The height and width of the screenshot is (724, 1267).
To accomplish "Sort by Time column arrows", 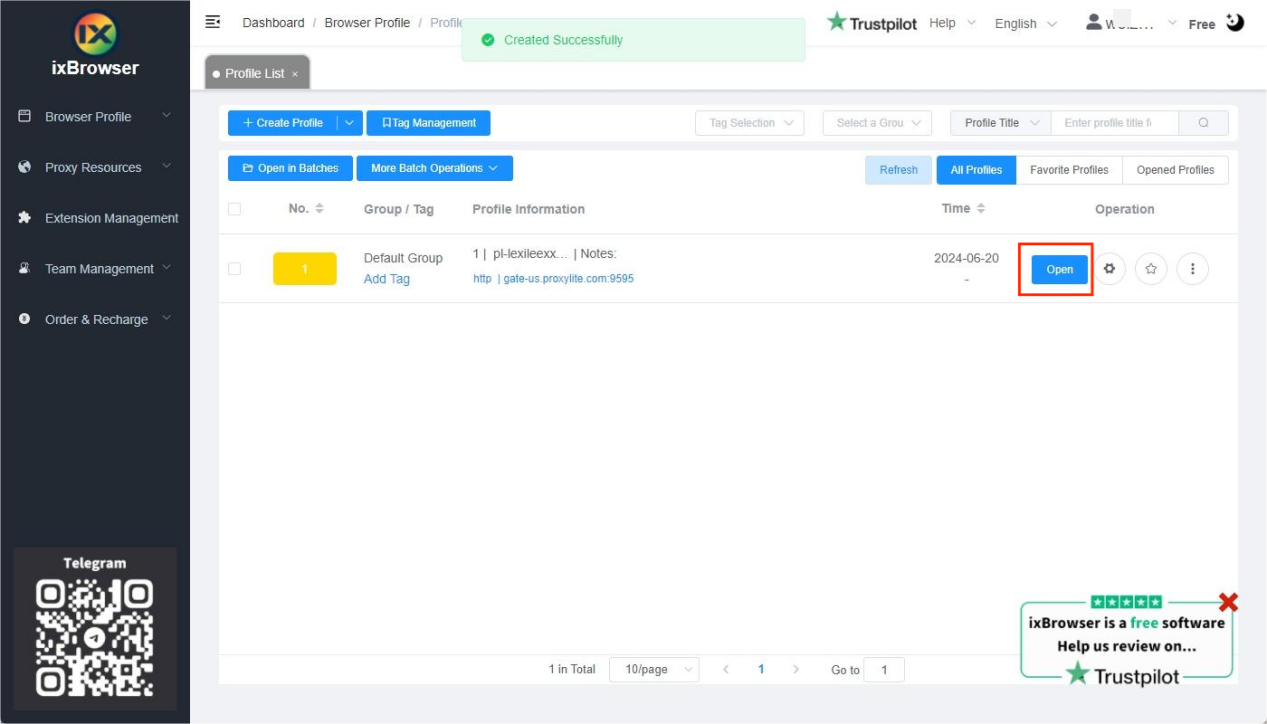I will pos(981,208).
